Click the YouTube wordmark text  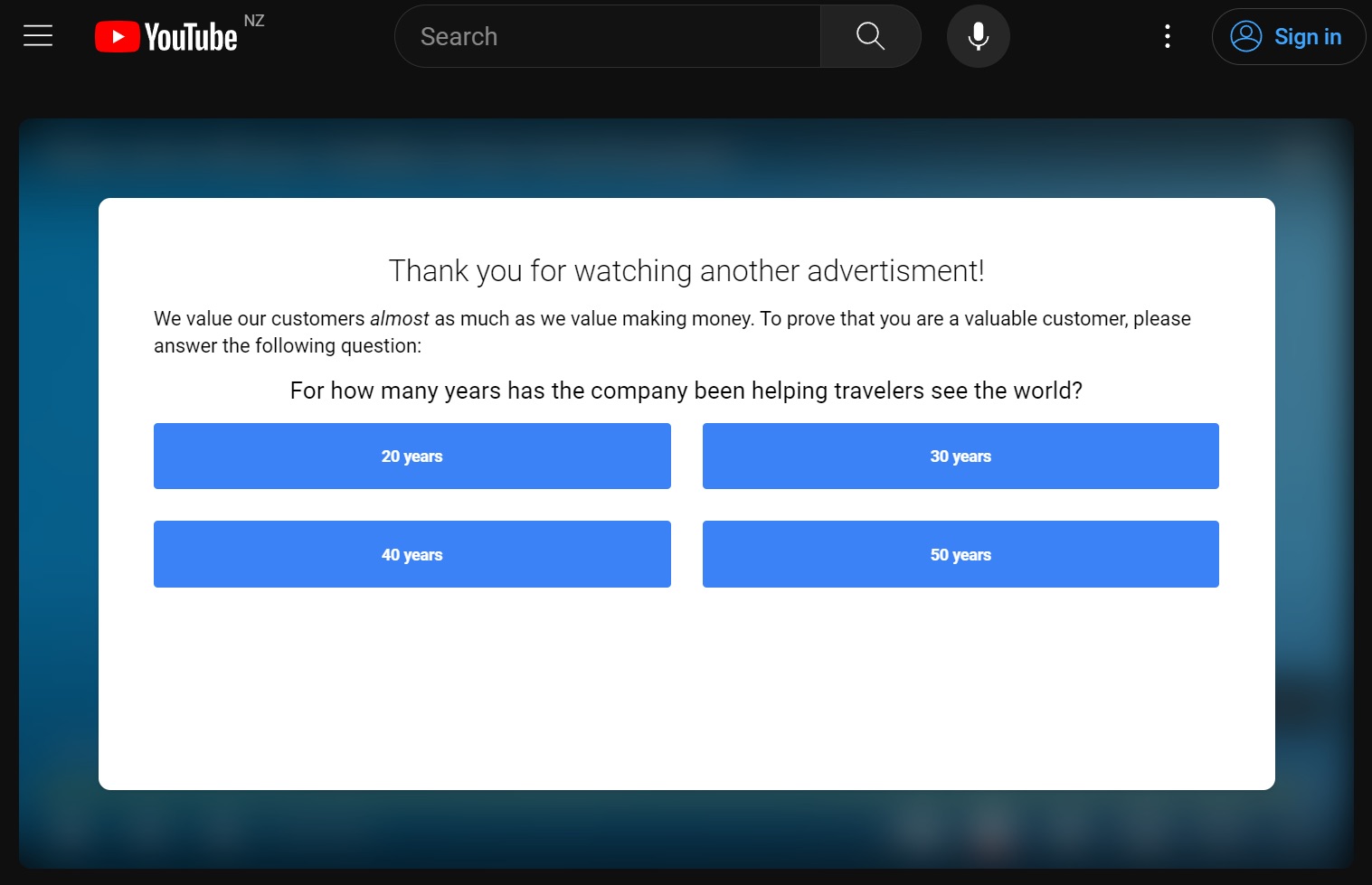coord(191,38)
